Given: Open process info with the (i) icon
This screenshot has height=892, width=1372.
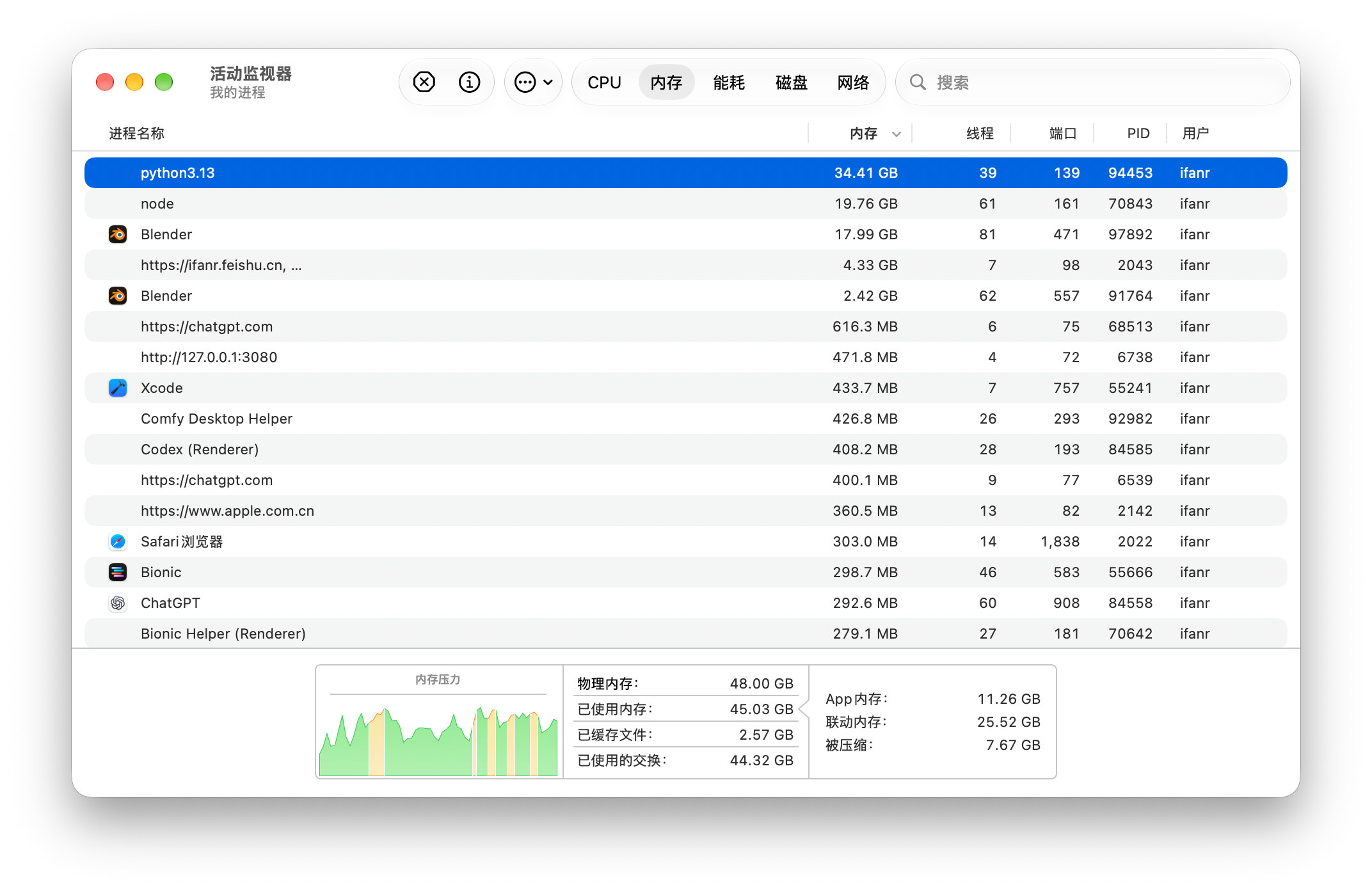Looking at the screenshot, I should [x=469, y=82].
